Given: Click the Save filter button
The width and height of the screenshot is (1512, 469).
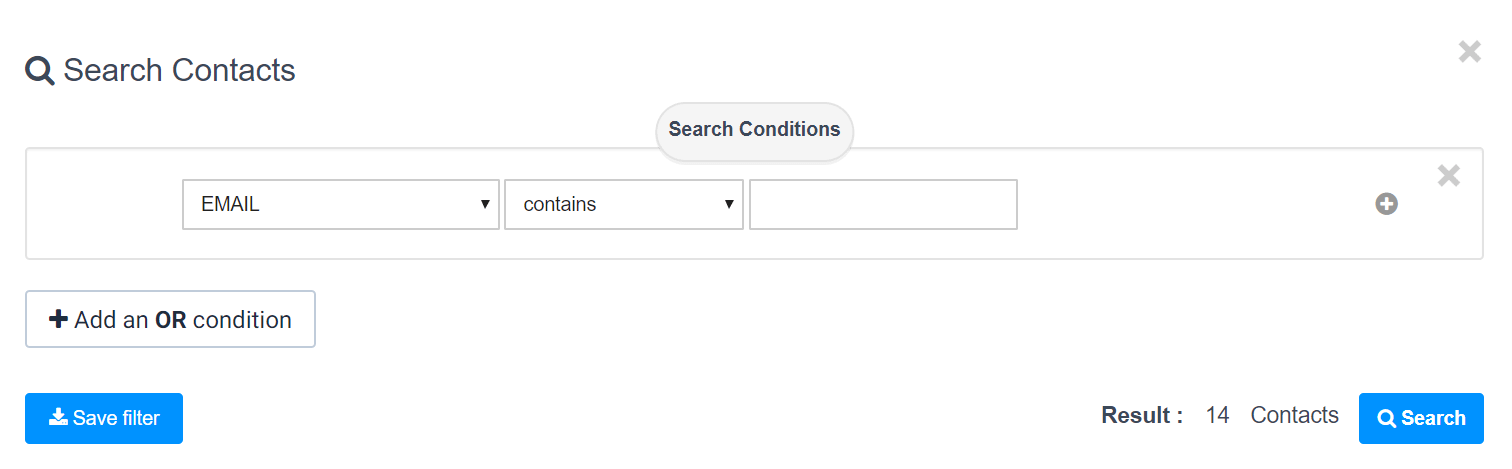Looking at the screenshot, I should pos(104,418).
